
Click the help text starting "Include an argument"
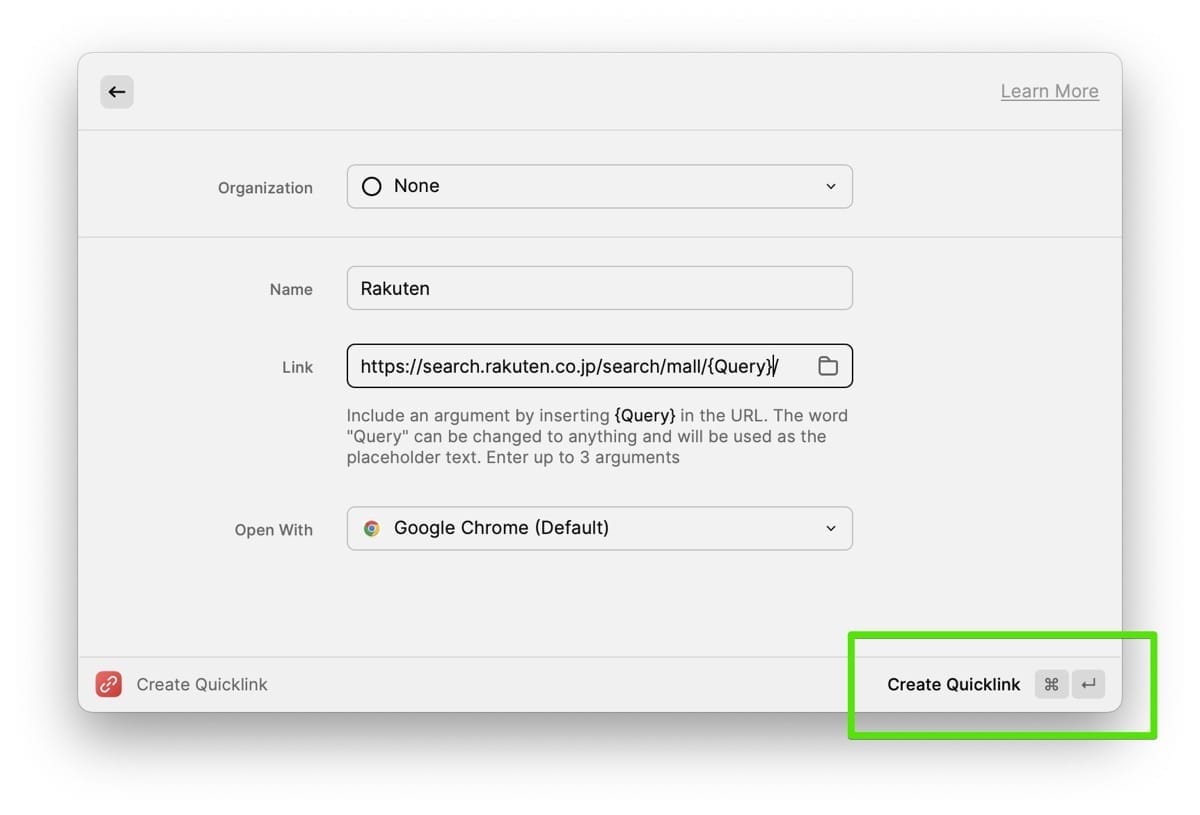[x=597, y=436]
